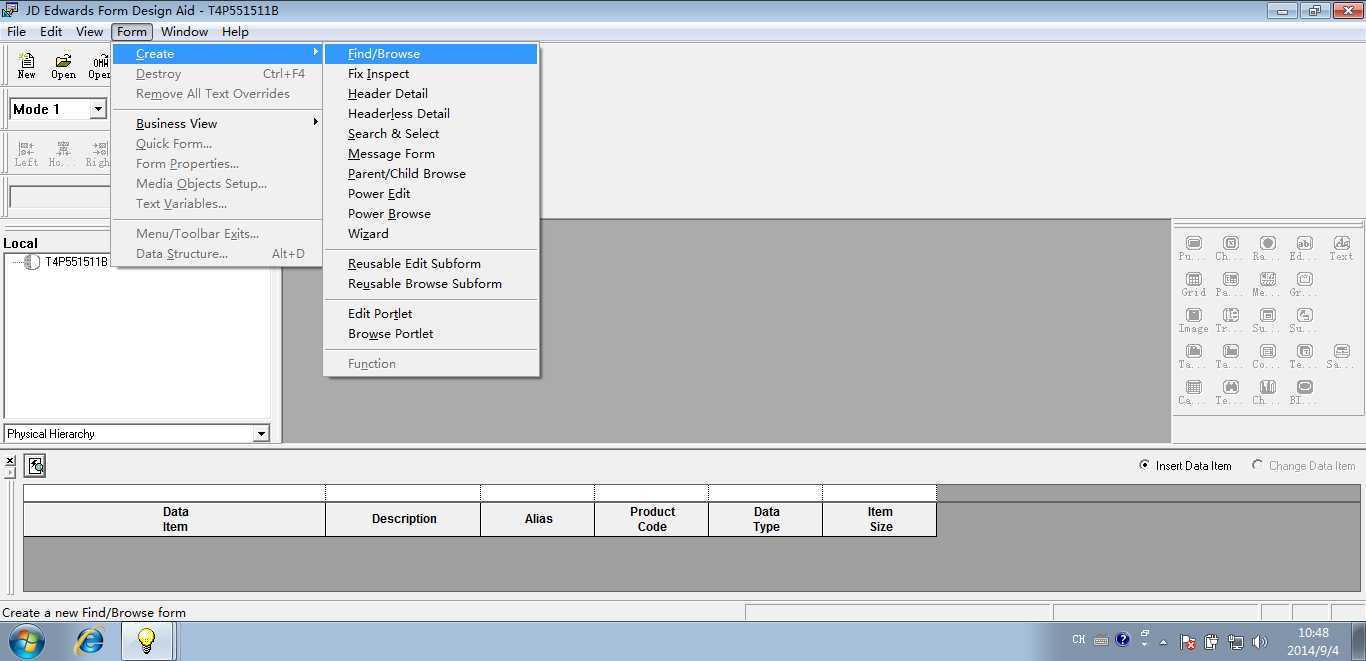Select the Chart control in toolbox
The height and width of the screenshot is (661, 1366).
pos(1267,393)
